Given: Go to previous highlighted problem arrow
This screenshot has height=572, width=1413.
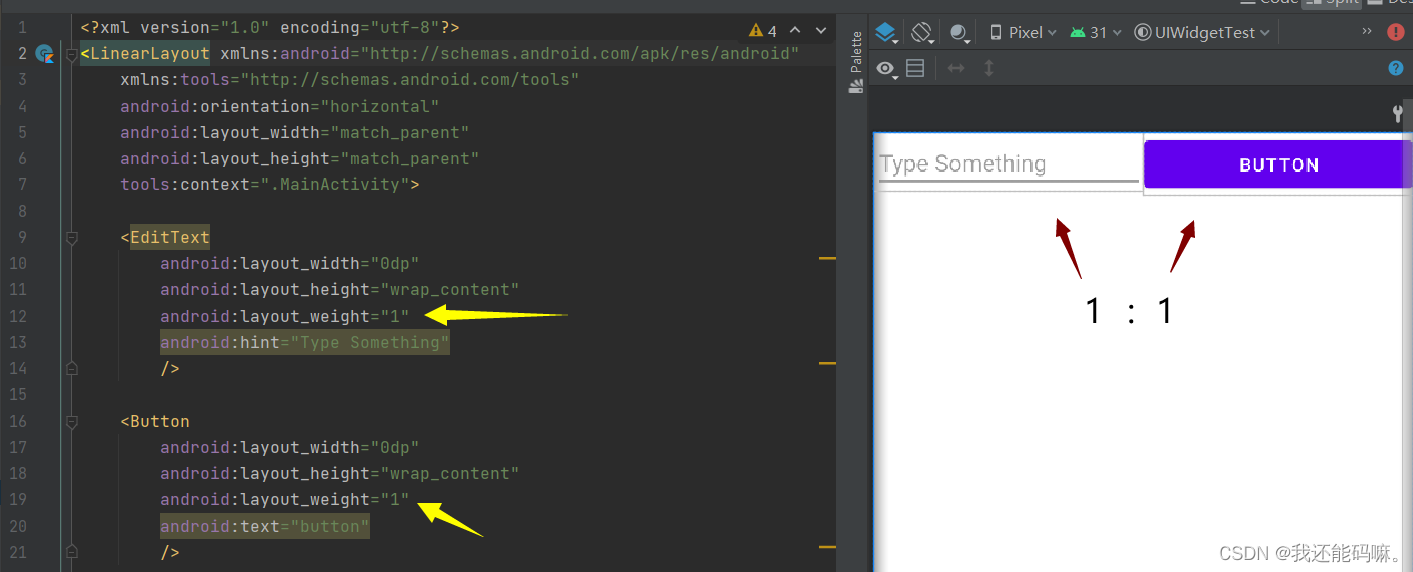Looking at the screenshot, I should click(x=795, y=31).
